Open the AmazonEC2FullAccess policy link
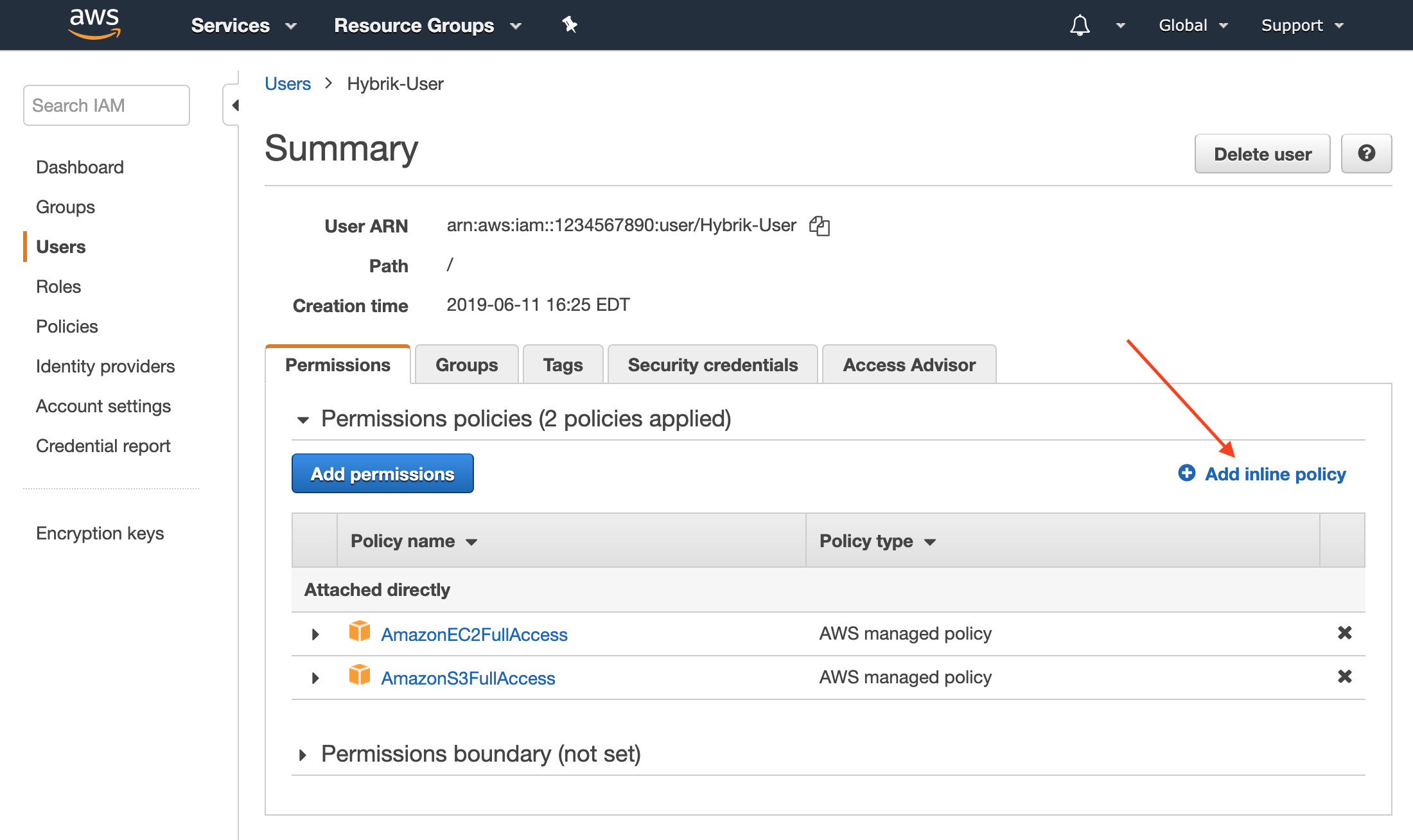This screenshot has height=840, width=1413. (474, 634)
